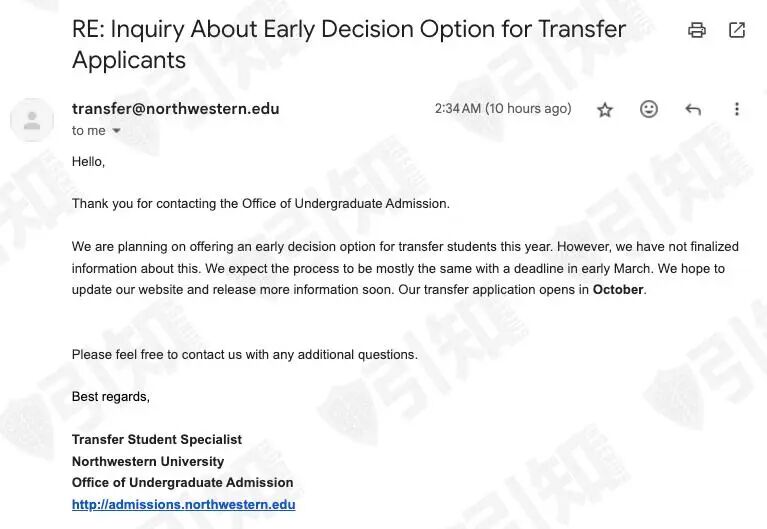Click "Transfer Student Specialist" in the signature
The image size is (767, 529).
[x=157, y=439]
